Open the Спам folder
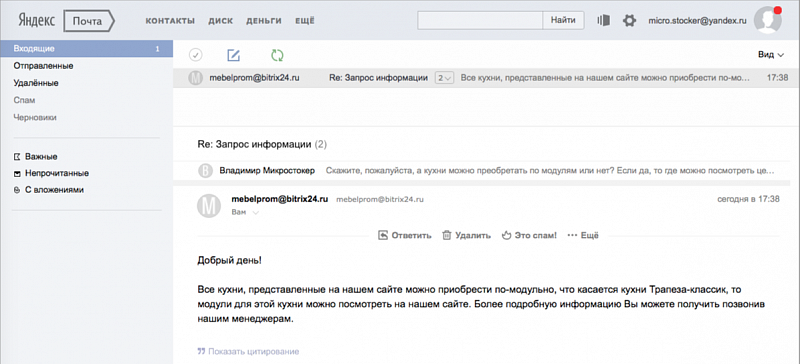This screenshot has height=364, width=800. click(24, 100)
